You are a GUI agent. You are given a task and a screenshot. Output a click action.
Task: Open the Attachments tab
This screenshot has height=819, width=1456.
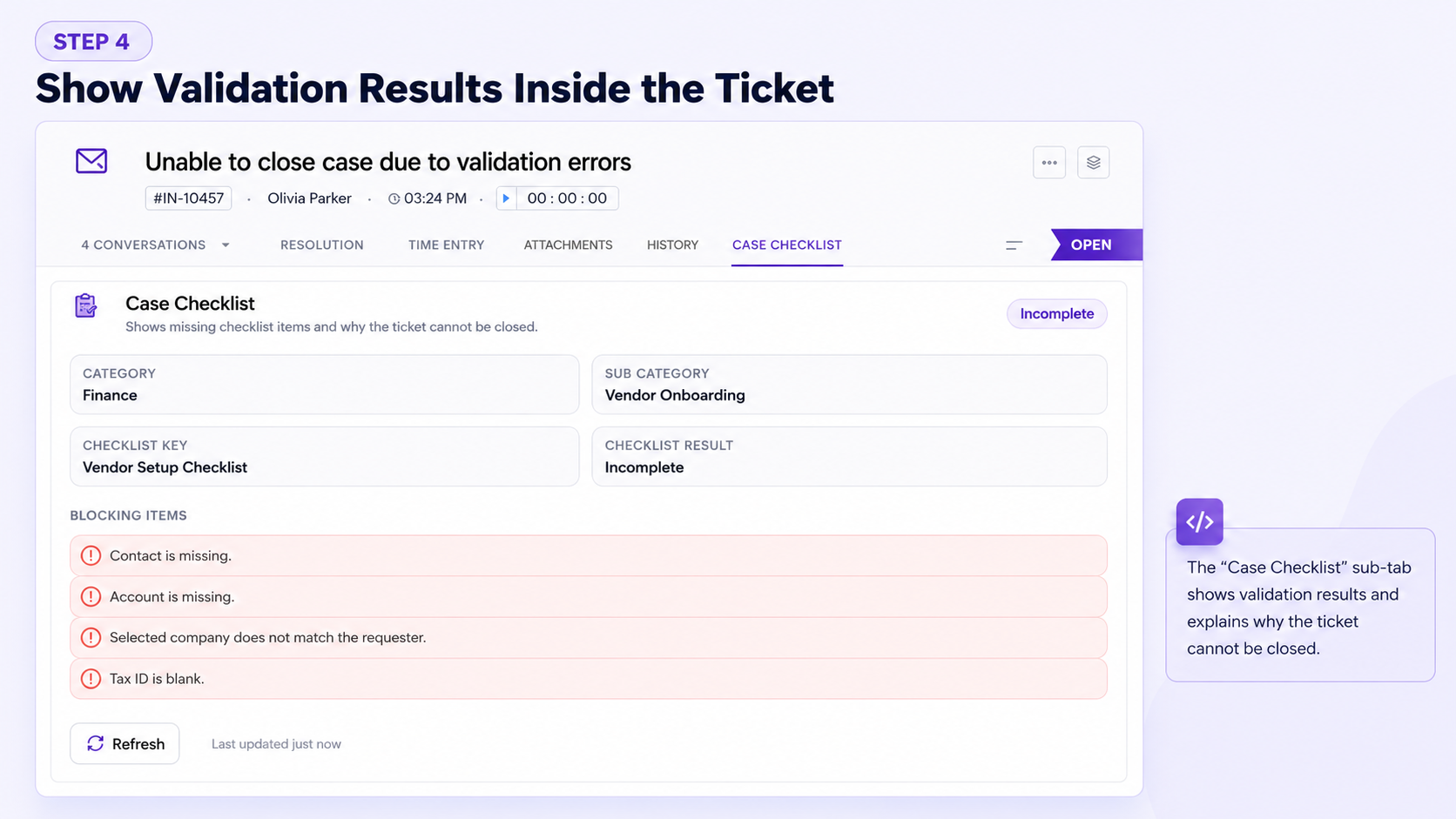click(568, 245)
